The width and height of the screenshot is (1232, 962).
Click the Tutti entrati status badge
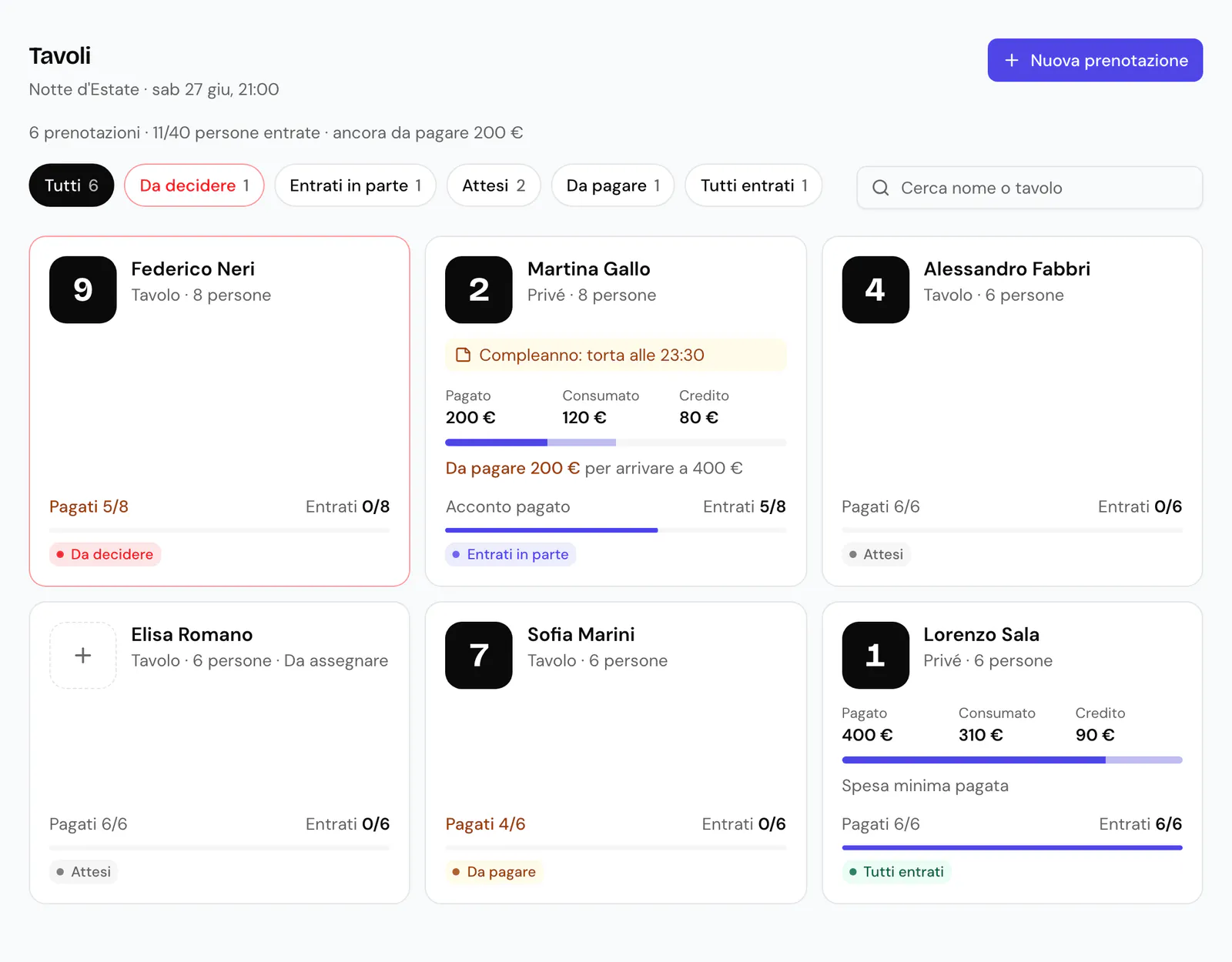click(896, 872)
